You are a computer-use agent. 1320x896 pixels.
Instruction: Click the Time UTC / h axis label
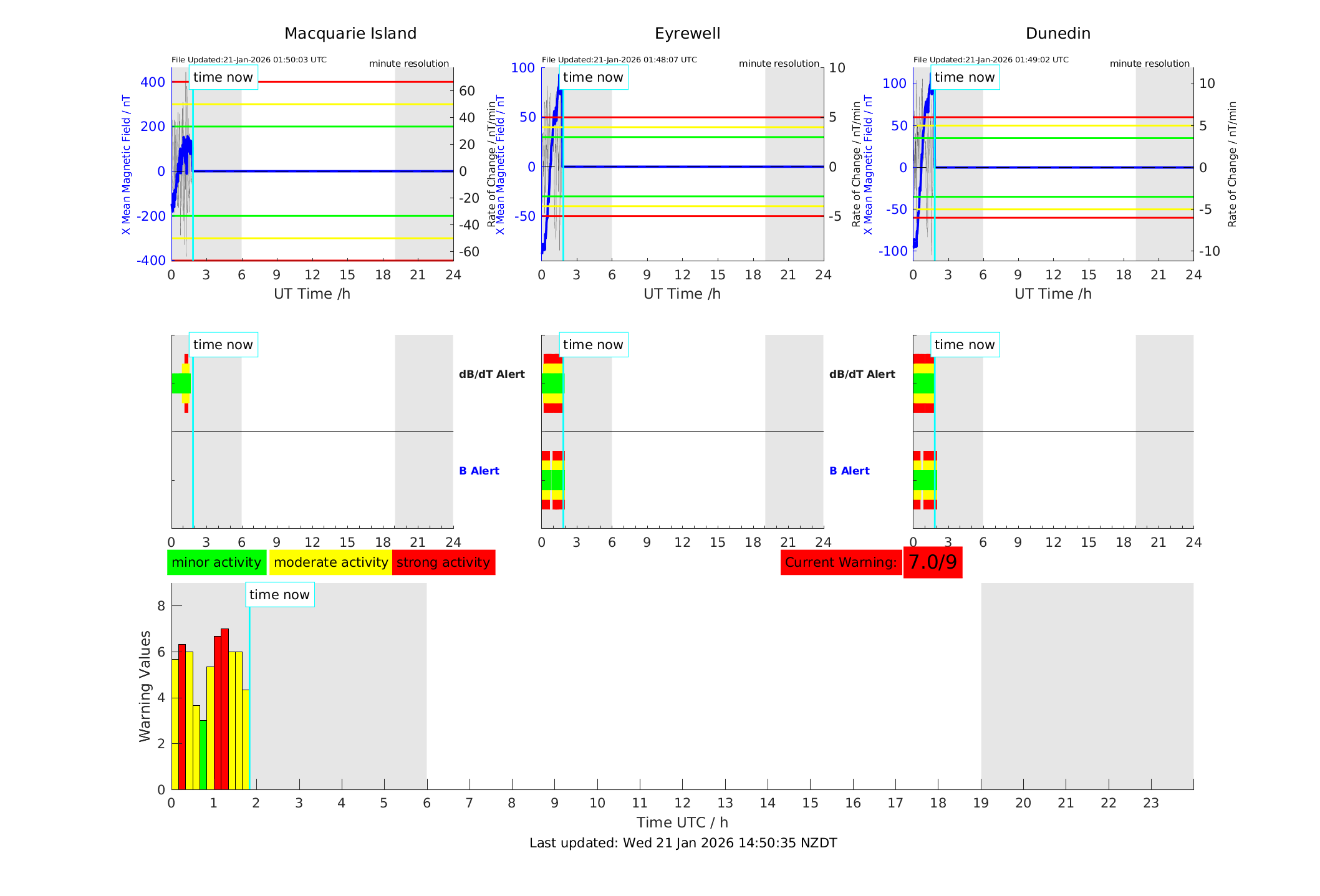(x=682, y=822)
